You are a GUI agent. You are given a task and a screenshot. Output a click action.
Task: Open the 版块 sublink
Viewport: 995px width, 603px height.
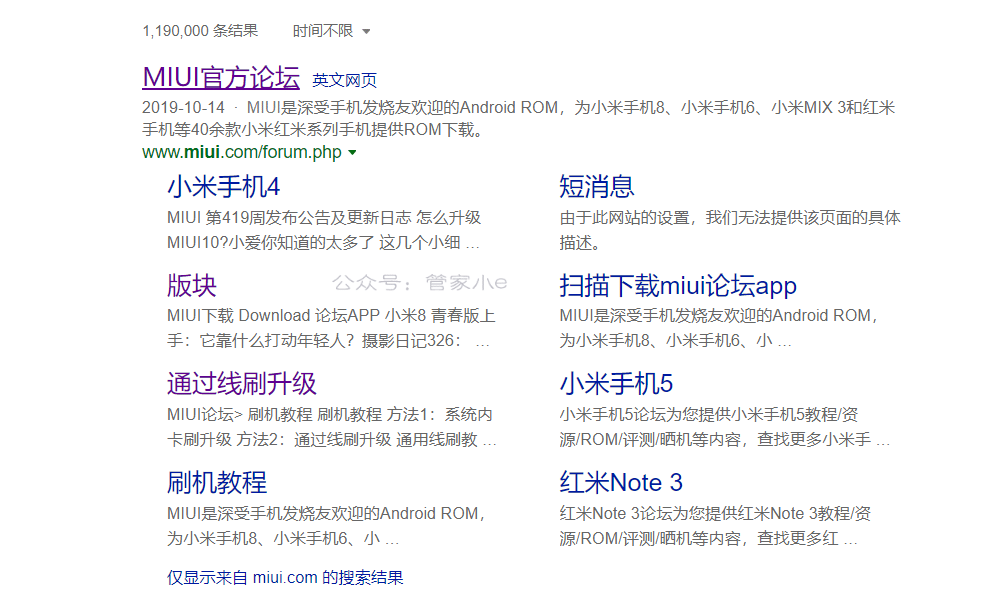tap(192, 286)
